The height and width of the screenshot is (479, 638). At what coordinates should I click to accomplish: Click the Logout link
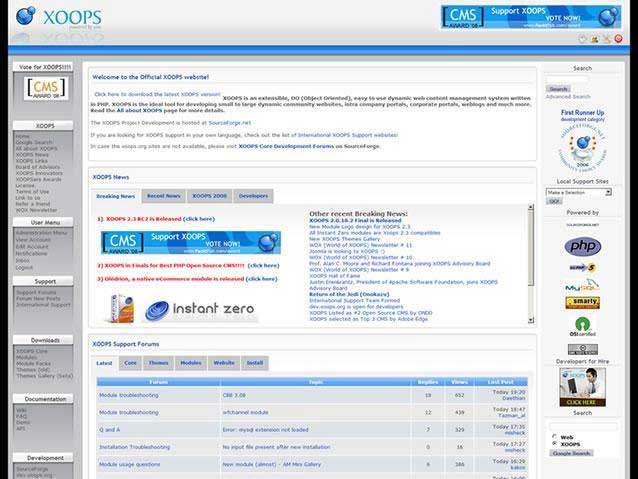(x=24, y=267)
